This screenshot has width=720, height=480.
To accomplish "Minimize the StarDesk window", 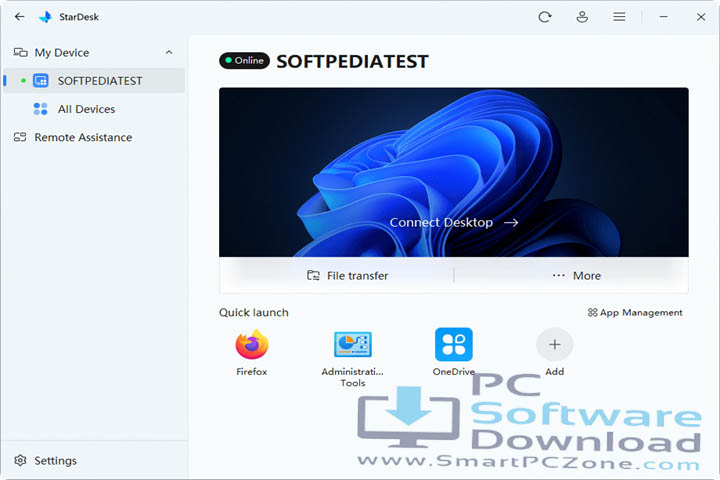I will tap(664, 17).
